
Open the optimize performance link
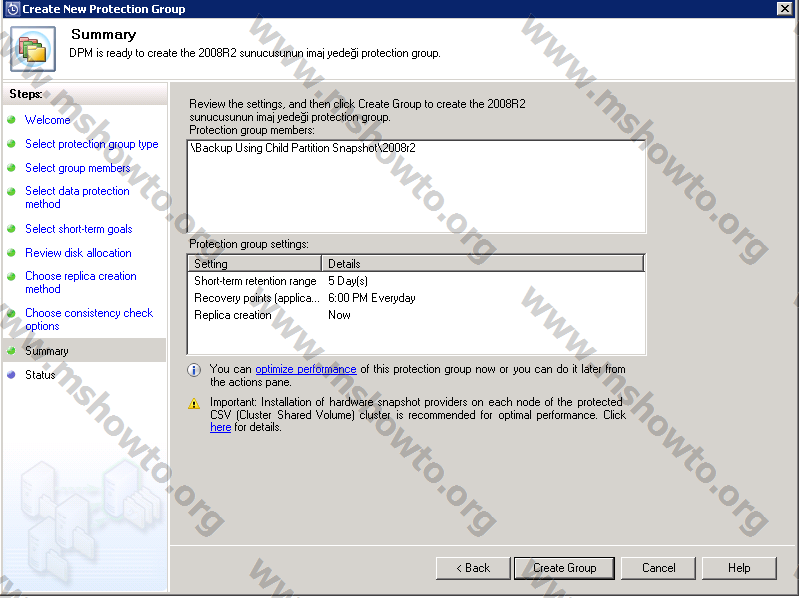point(305,369)
